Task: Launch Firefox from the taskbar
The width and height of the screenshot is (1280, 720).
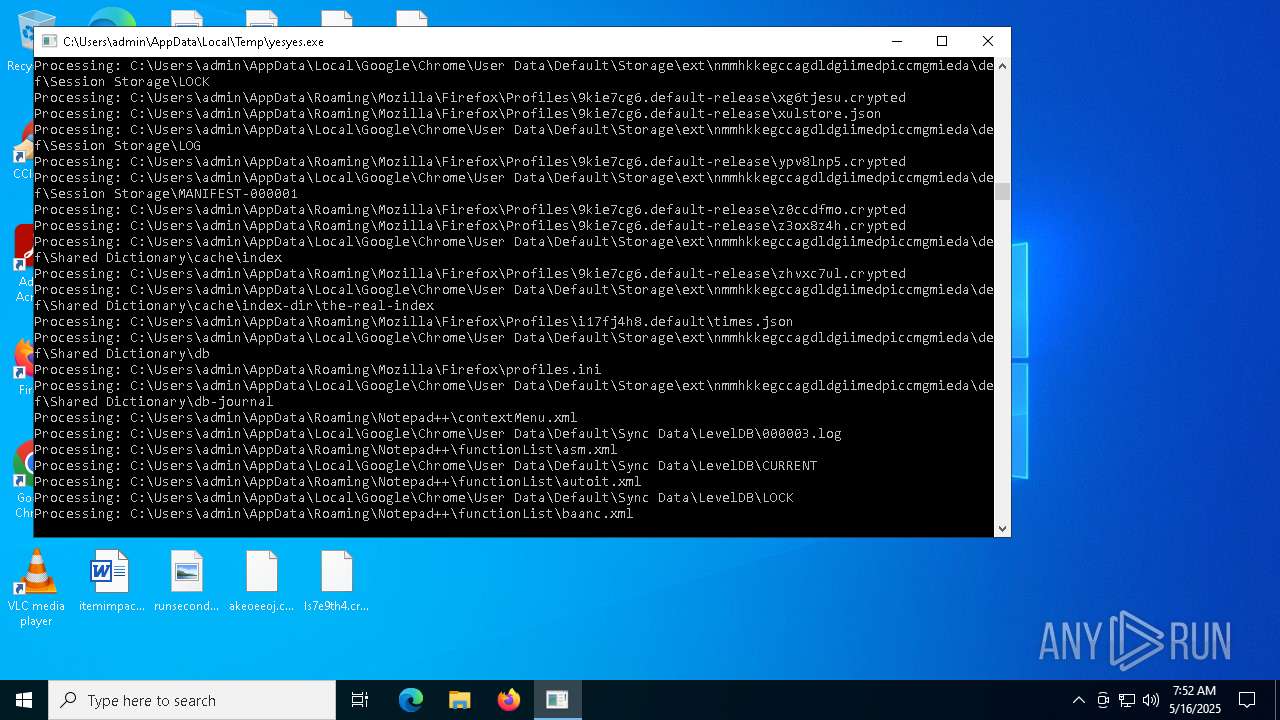Action: click(x=509, y=700)
